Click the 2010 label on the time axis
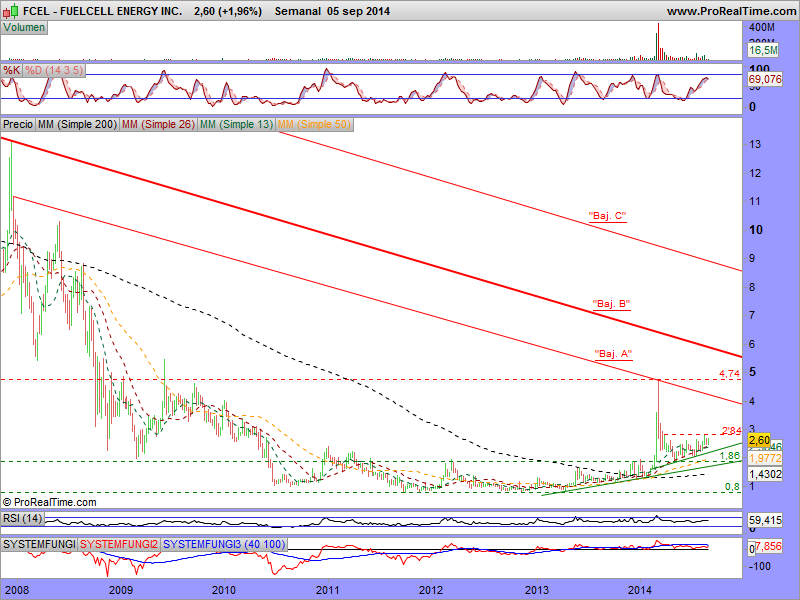The image size is (800, 600). click(x=224, y=590)
